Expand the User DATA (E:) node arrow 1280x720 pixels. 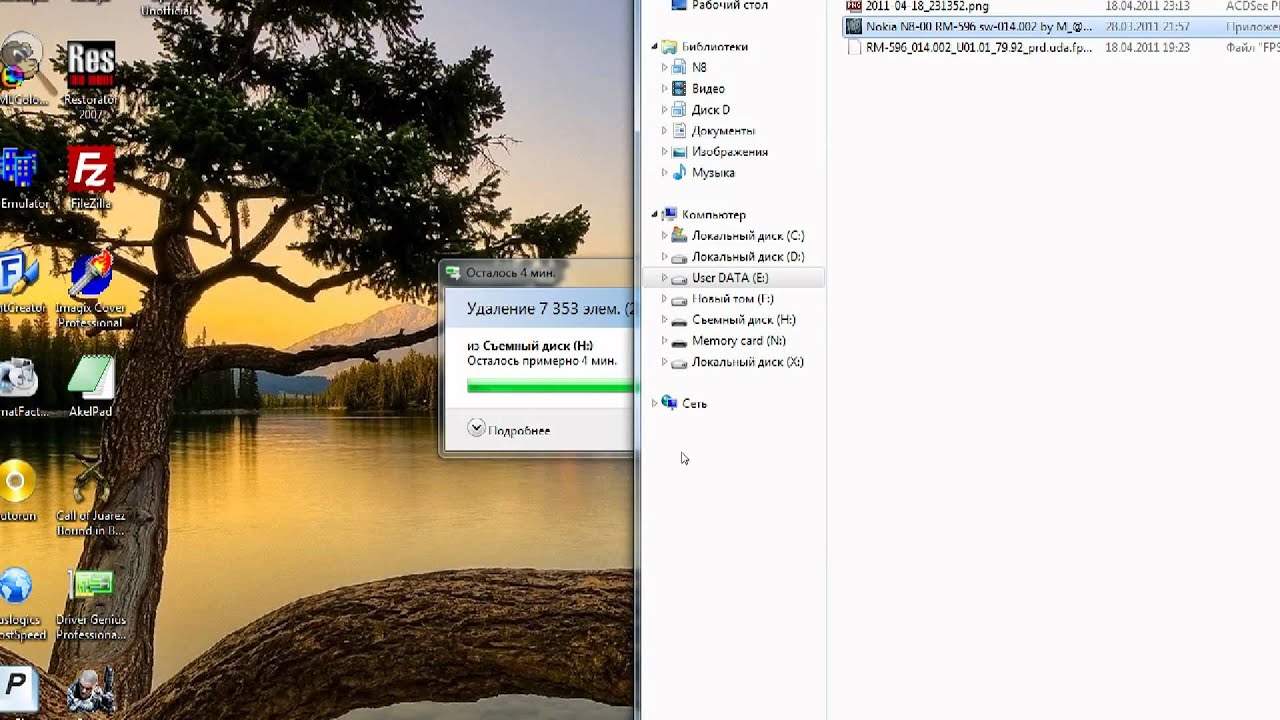(664, 278)
